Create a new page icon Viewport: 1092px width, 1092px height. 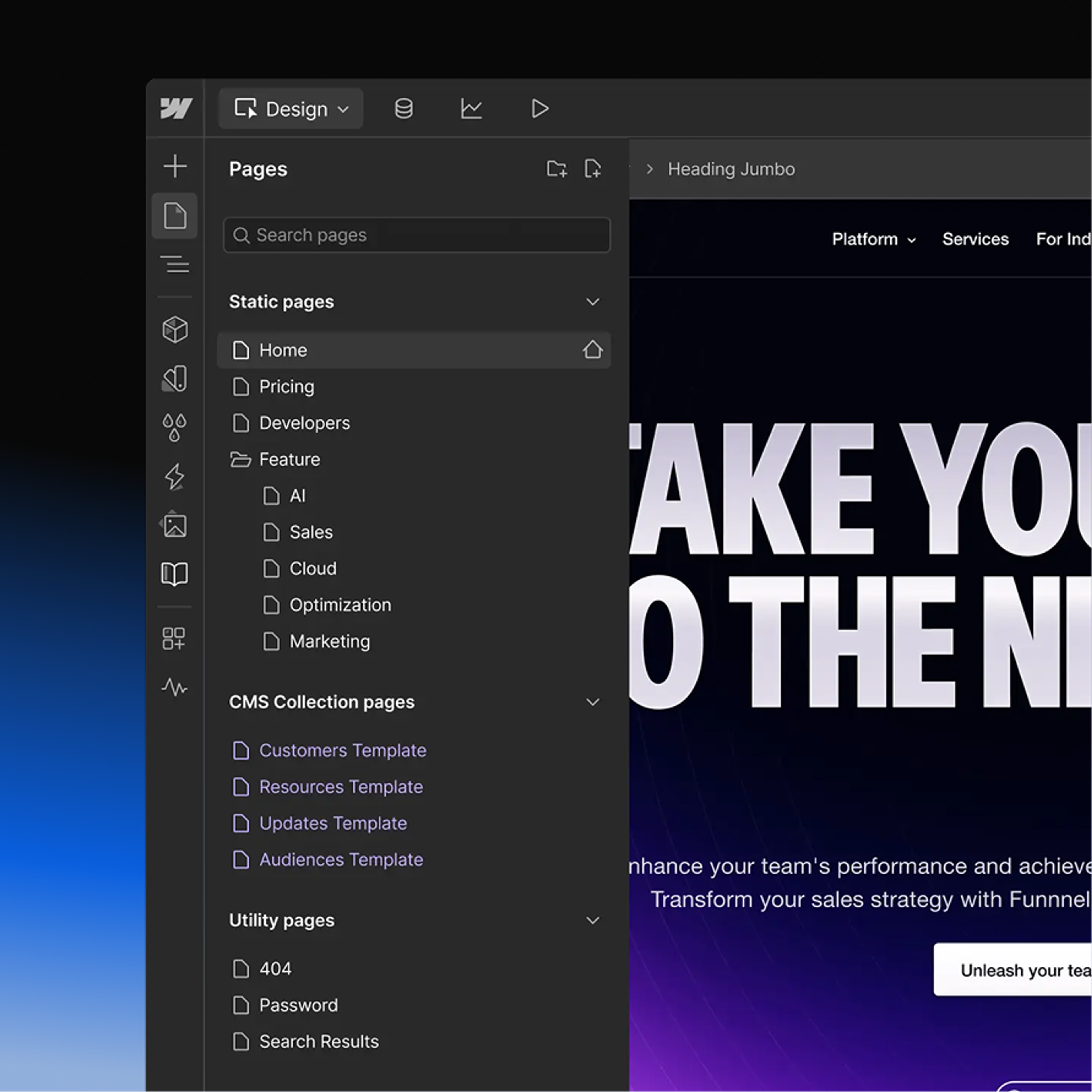[x=592, y=168]
